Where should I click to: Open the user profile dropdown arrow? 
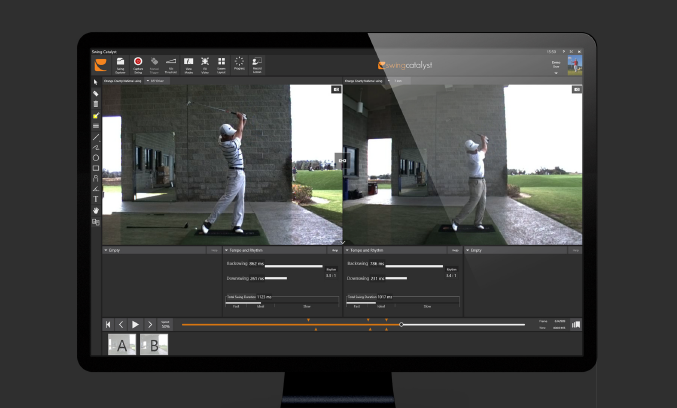557,71
